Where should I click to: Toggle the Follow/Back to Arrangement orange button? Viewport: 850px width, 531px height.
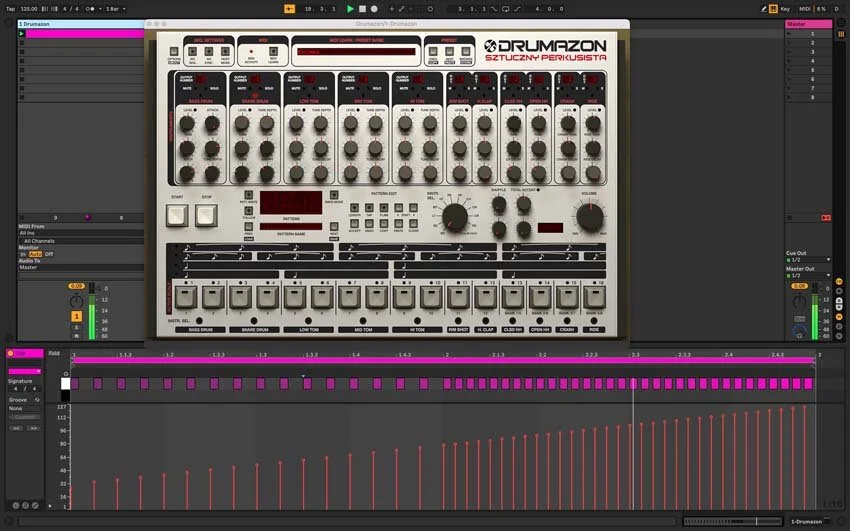click(x=289, y=9)
